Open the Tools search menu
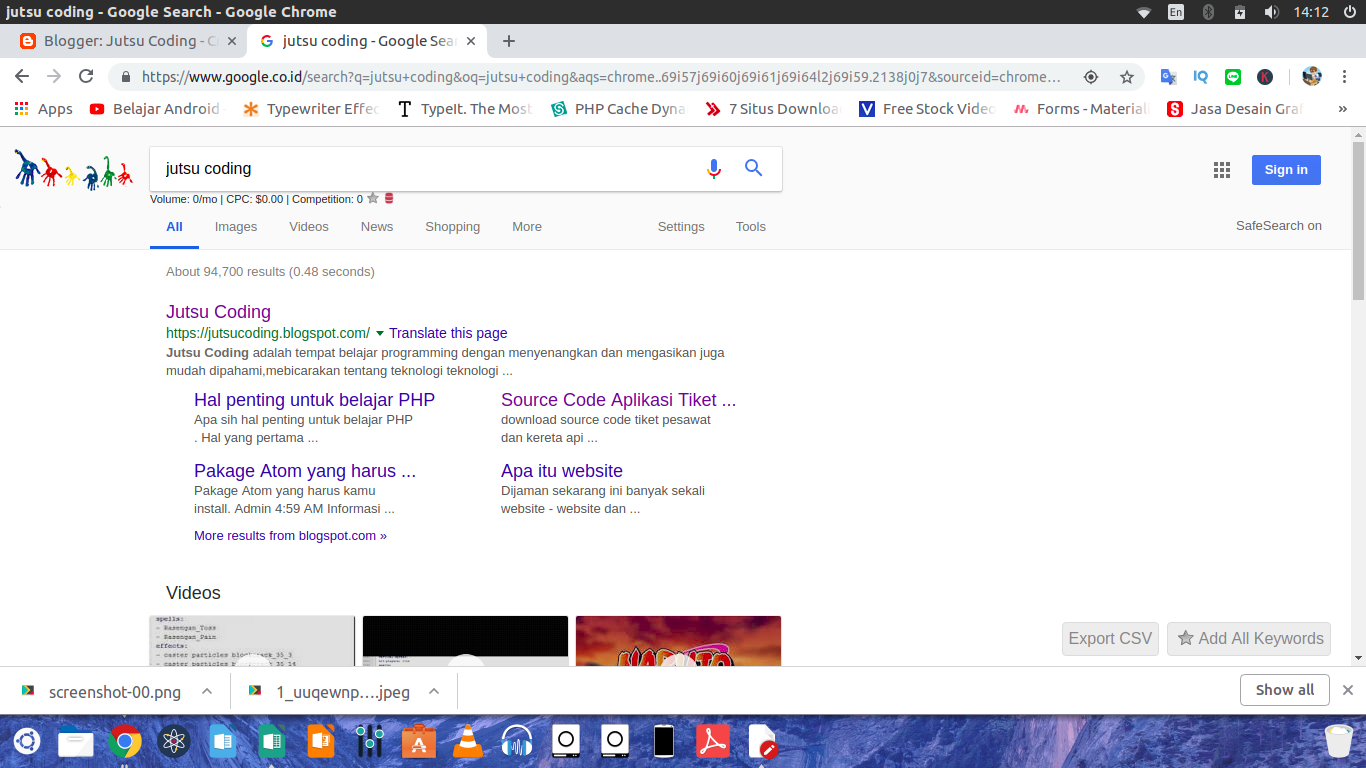 [751, 227]
